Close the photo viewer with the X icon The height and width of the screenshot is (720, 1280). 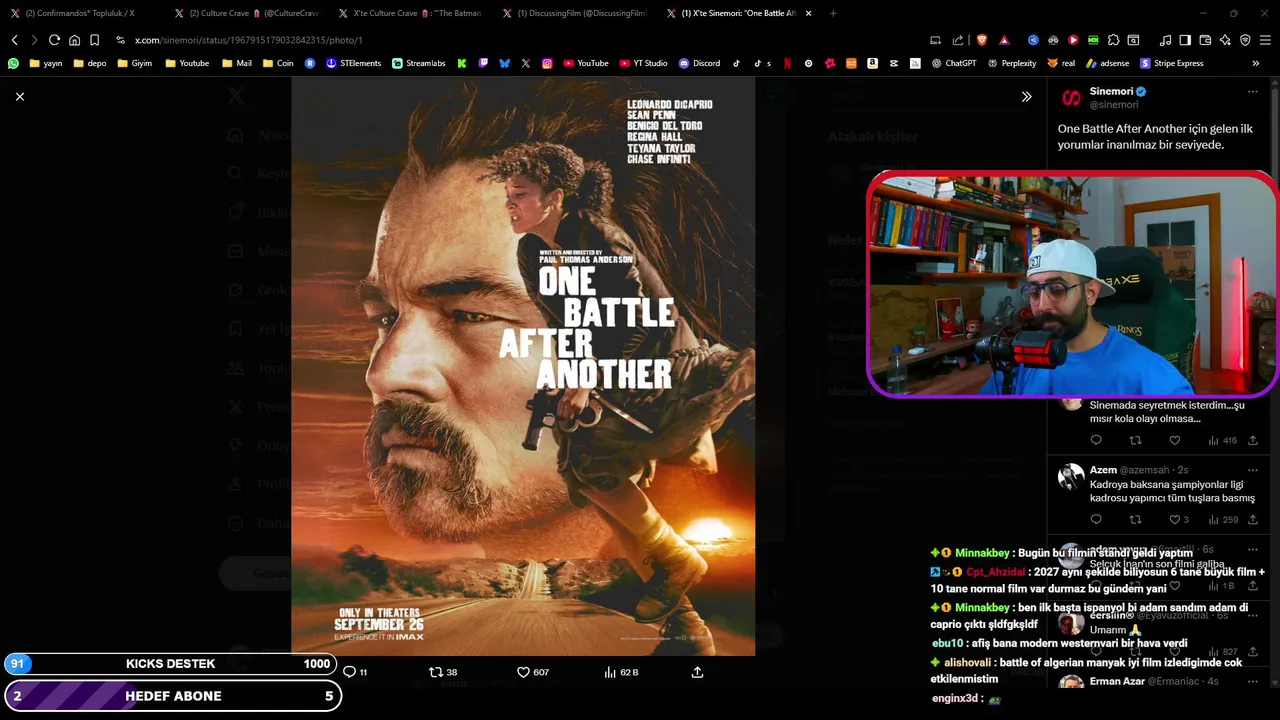pos(20,96)
